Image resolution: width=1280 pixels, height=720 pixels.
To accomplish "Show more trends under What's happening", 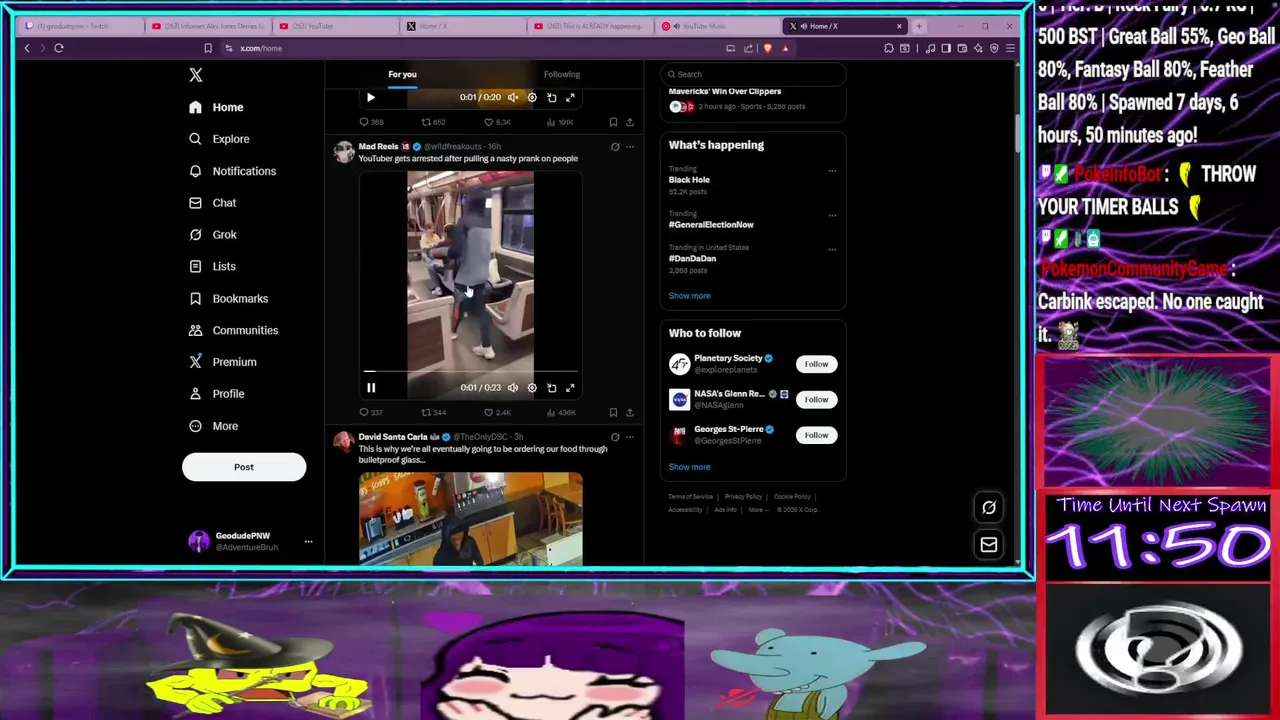I will click(689, 296).
